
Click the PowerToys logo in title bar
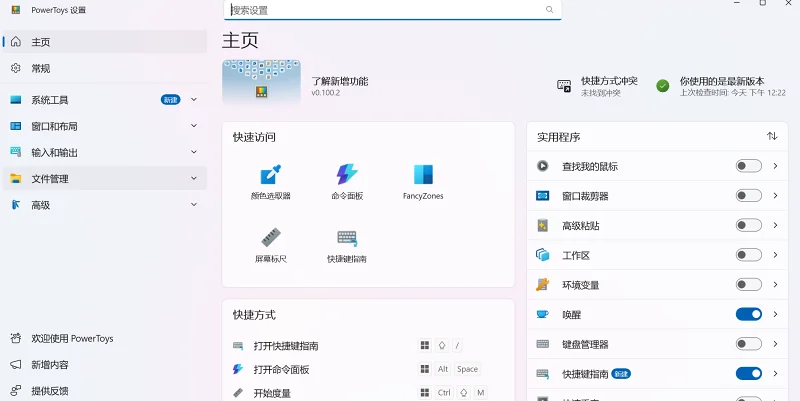coord(16,9)
